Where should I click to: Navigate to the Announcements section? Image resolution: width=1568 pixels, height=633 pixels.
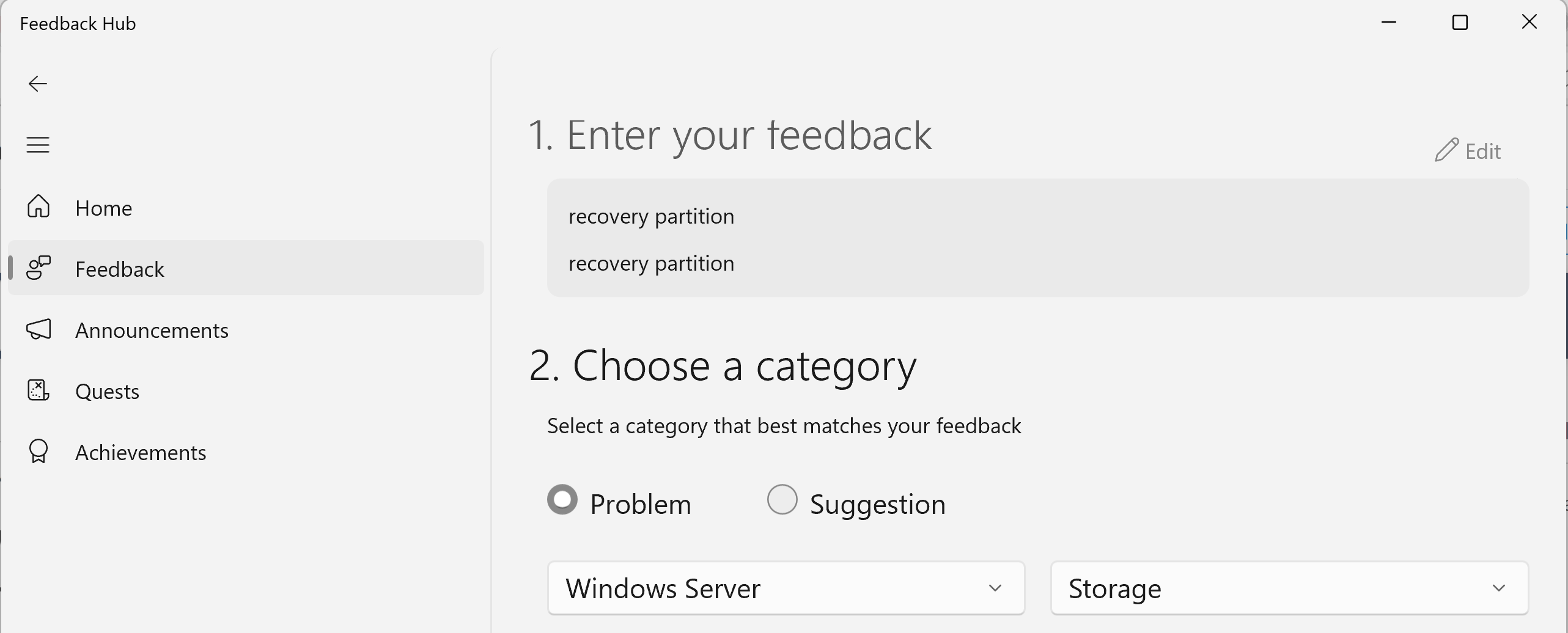[152, 329]
